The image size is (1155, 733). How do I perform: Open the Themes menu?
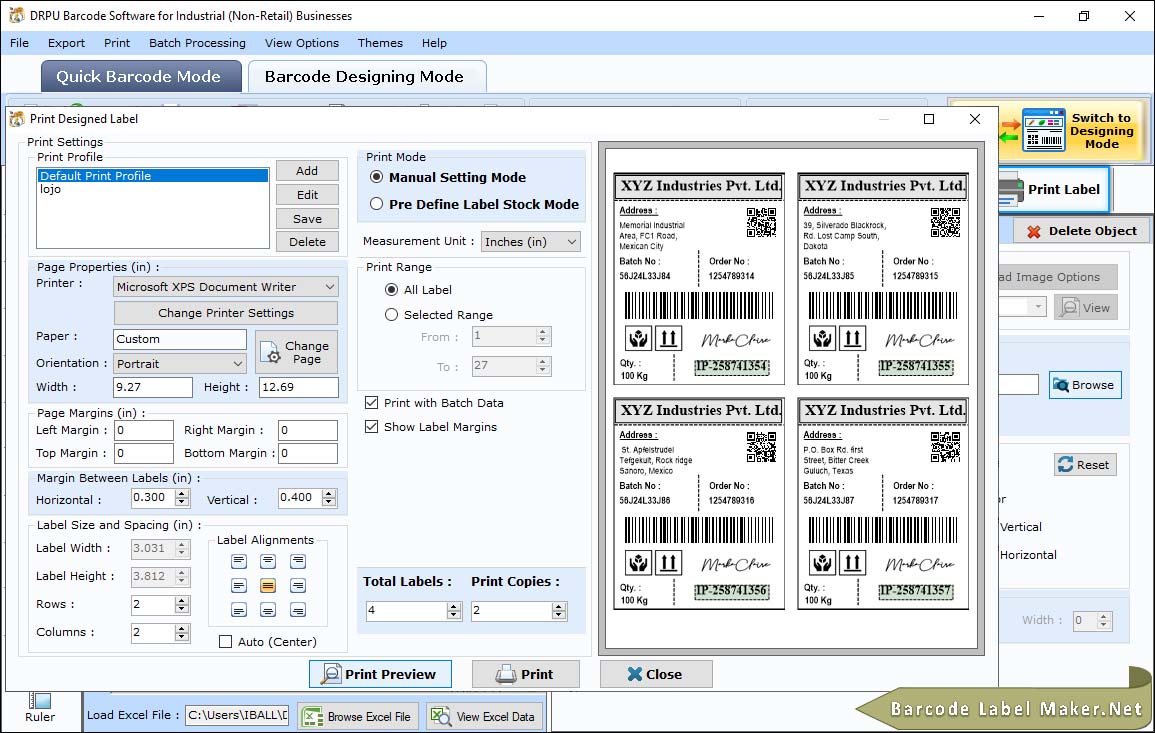380,43
